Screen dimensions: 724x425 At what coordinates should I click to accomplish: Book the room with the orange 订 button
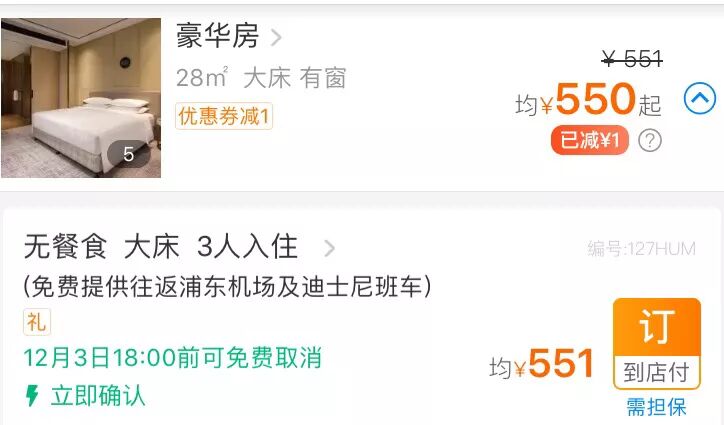[657, 327]
